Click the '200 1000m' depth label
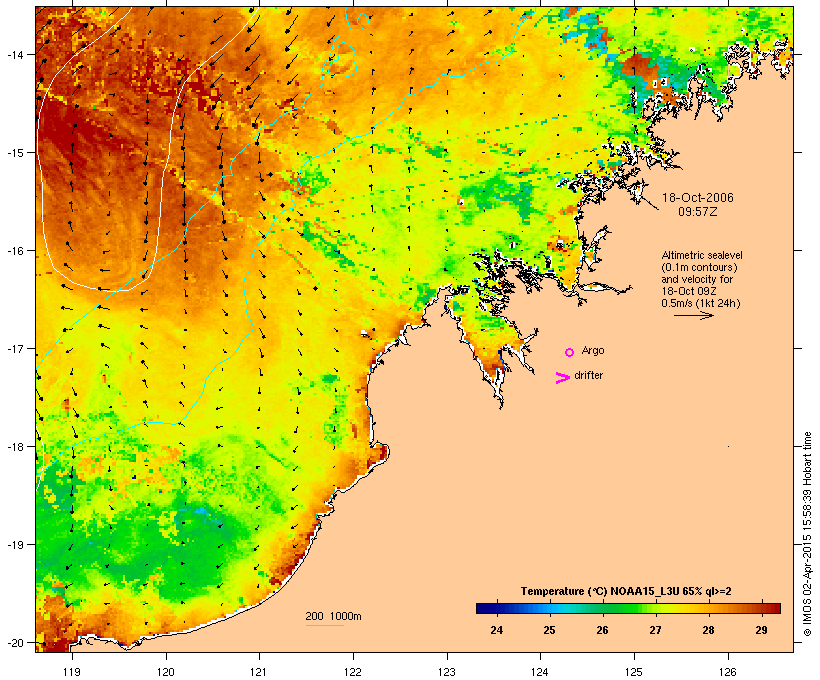Viewport: 820px width, 680px height. (x=333, y=616)
